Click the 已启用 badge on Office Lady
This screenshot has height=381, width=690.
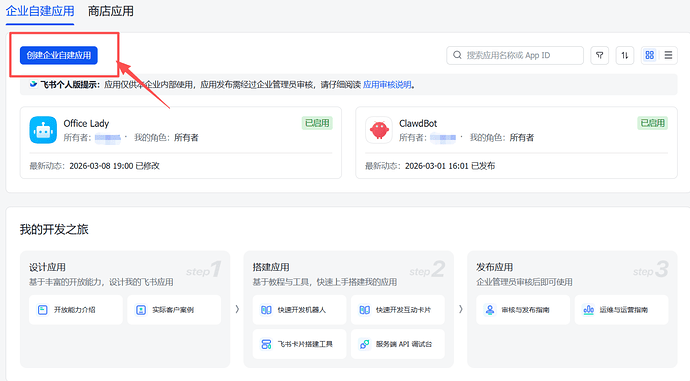[x=317, y=123]
